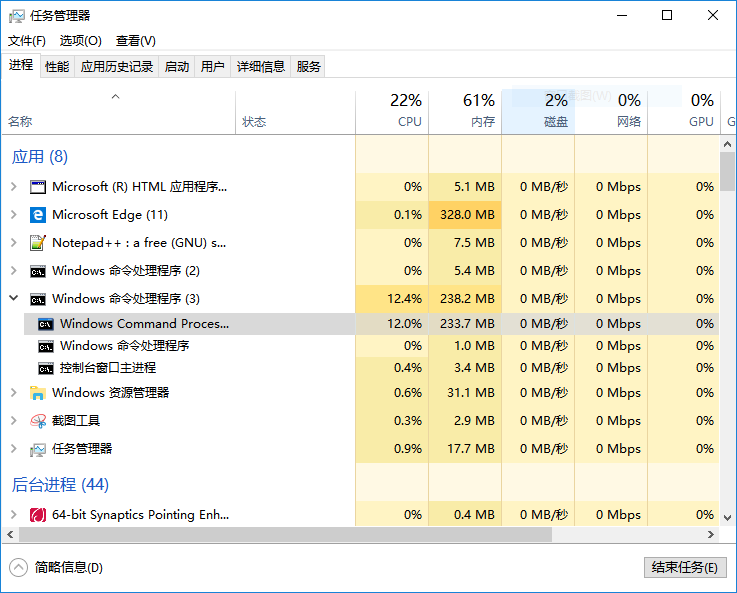Click the Notepad++ app icon
The width and height of the screenshot is (737, 593).
pyautogui.click(x=38, y=243)
